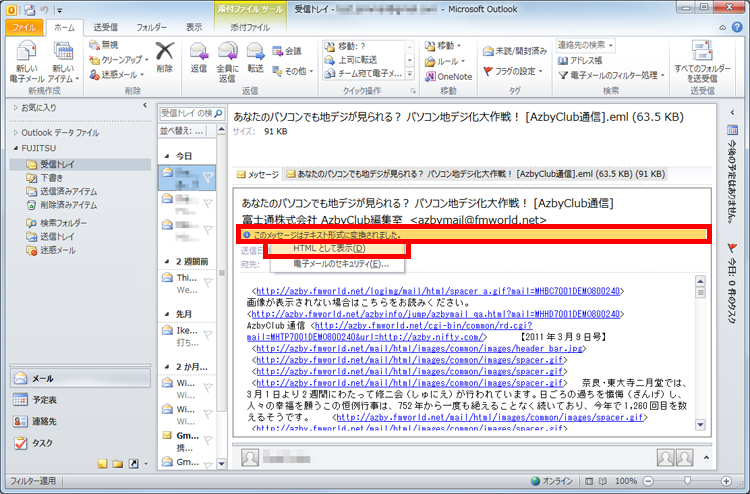Open the 移動 move dropdown
Viewport: 750px width, 494px height.
pyautogui.click(x=443, y=46)
